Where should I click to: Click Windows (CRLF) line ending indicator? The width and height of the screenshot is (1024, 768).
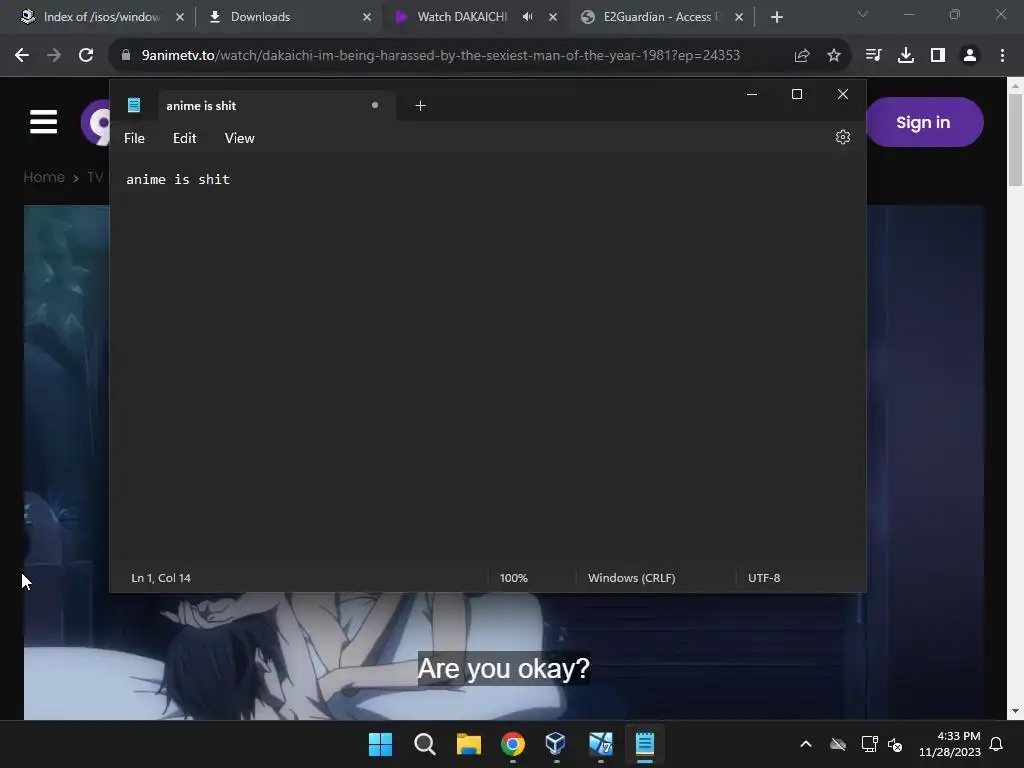[x=632, y=578]
